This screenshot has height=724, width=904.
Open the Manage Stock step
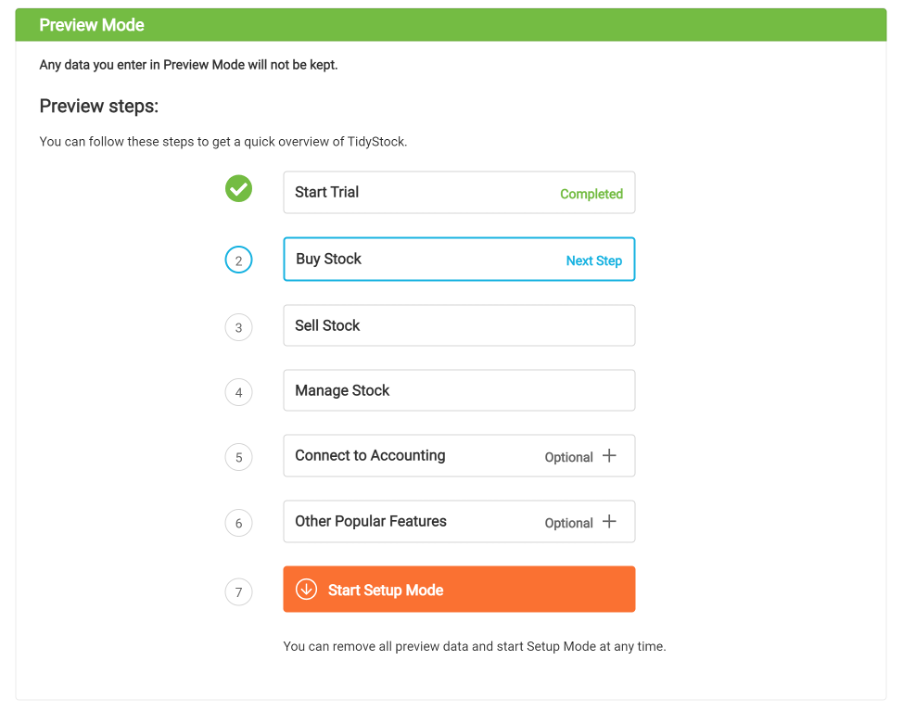coord(459,390)
